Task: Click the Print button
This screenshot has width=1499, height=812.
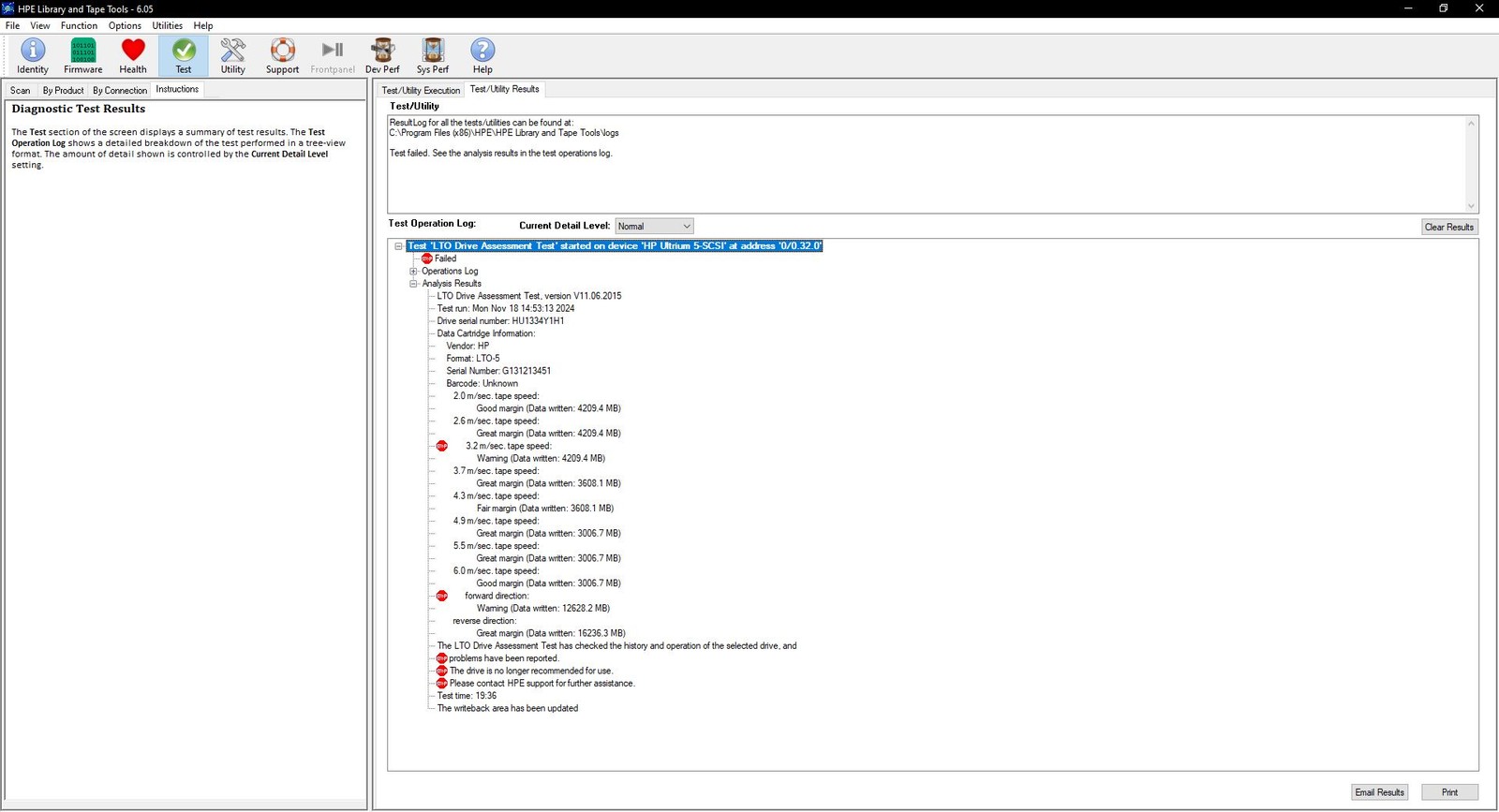Action: coord(1449,792)
